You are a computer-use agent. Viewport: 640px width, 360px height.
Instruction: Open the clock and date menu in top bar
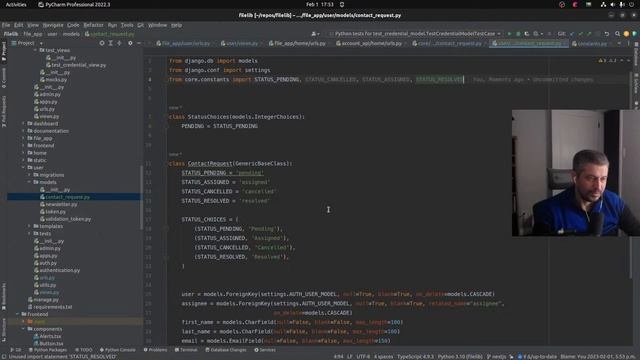[320, 4]
